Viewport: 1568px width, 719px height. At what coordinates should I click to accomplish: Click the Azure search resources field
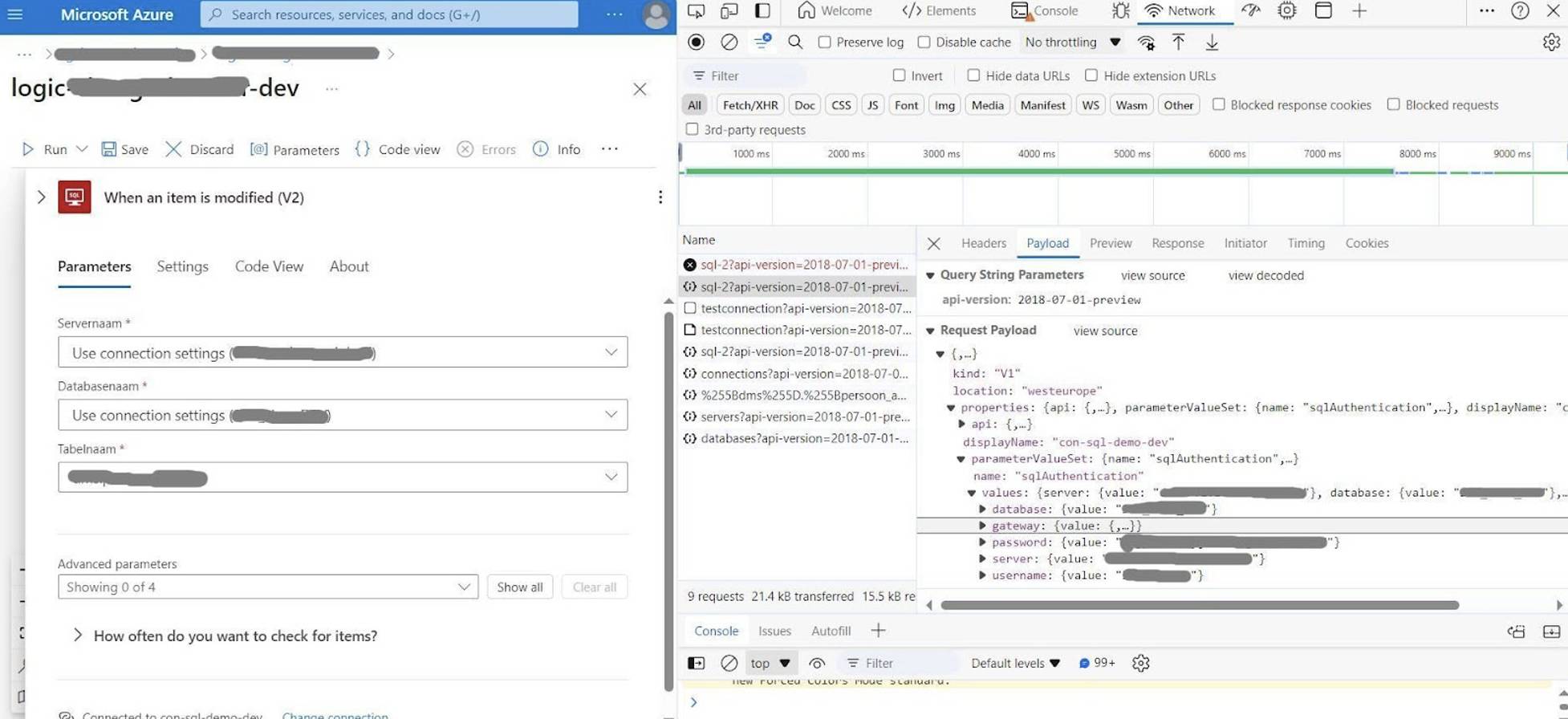(389, 14)
